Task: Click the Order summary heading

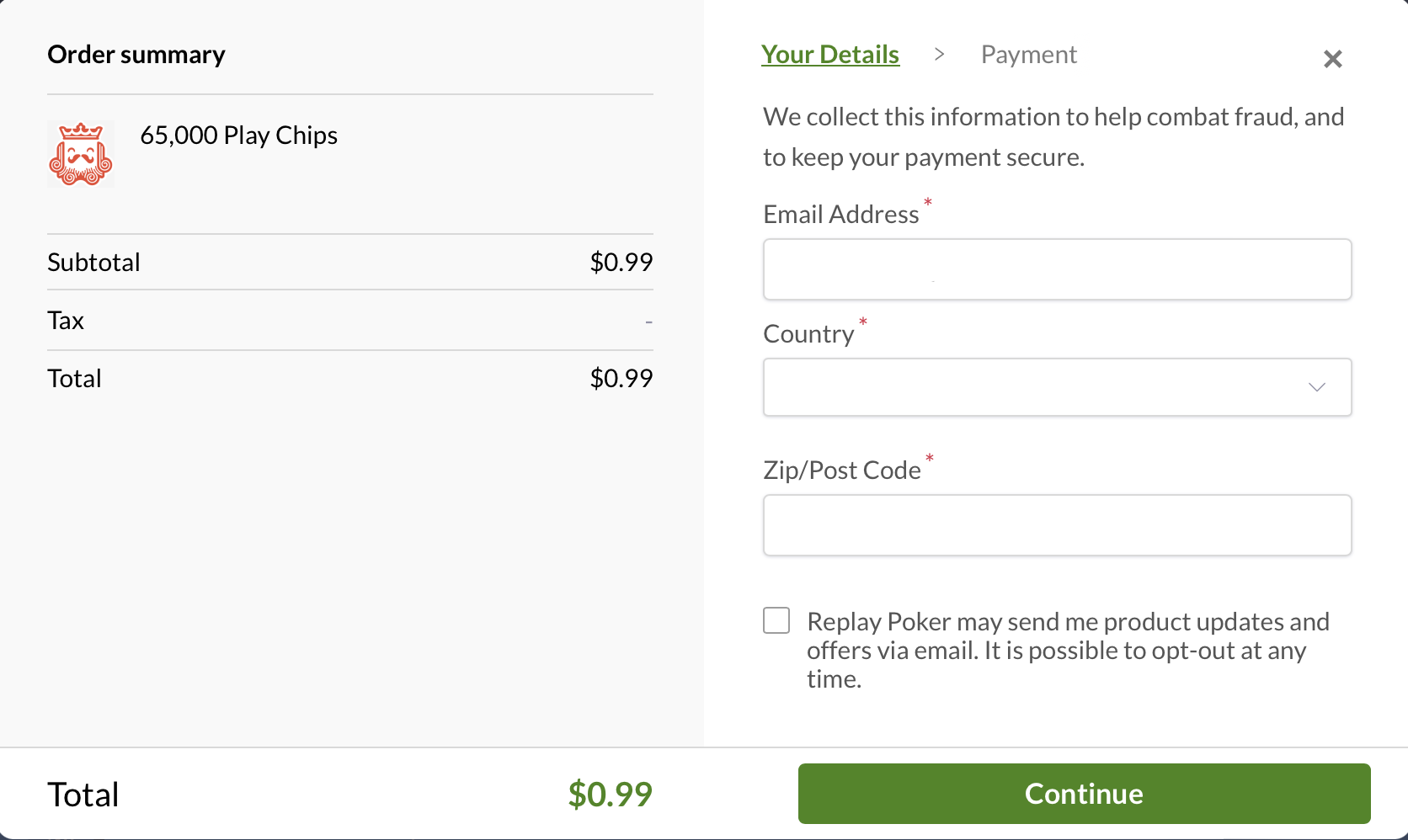Action: click(x=136, y=55)
